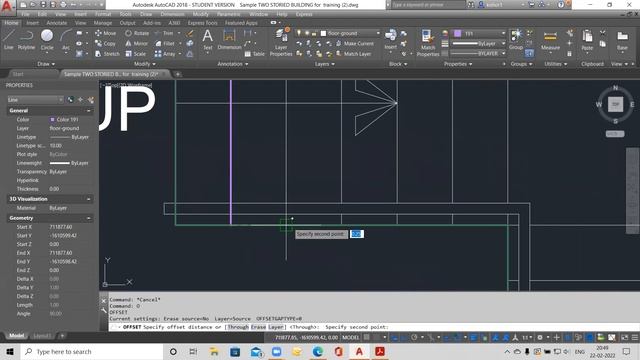Toggle the grid display in status bar

pyautogui.click(x=367, y=337)
